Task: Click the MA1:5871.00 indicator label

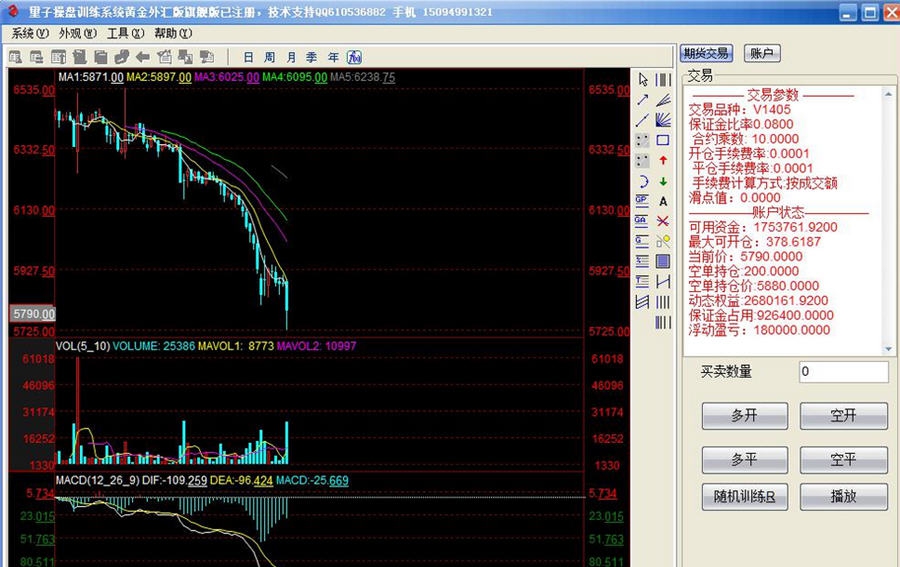Action: (91, 77)
